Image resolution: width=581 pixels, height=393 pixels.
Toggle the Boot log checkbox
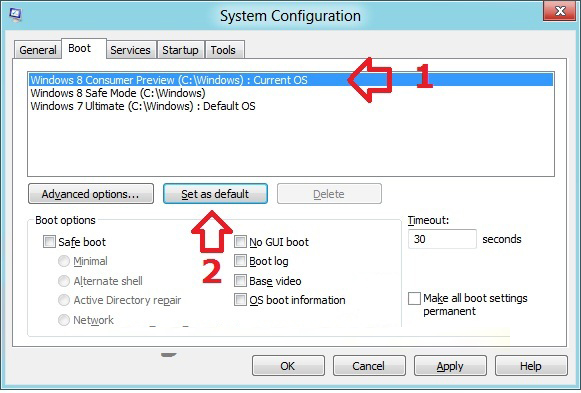240,261
